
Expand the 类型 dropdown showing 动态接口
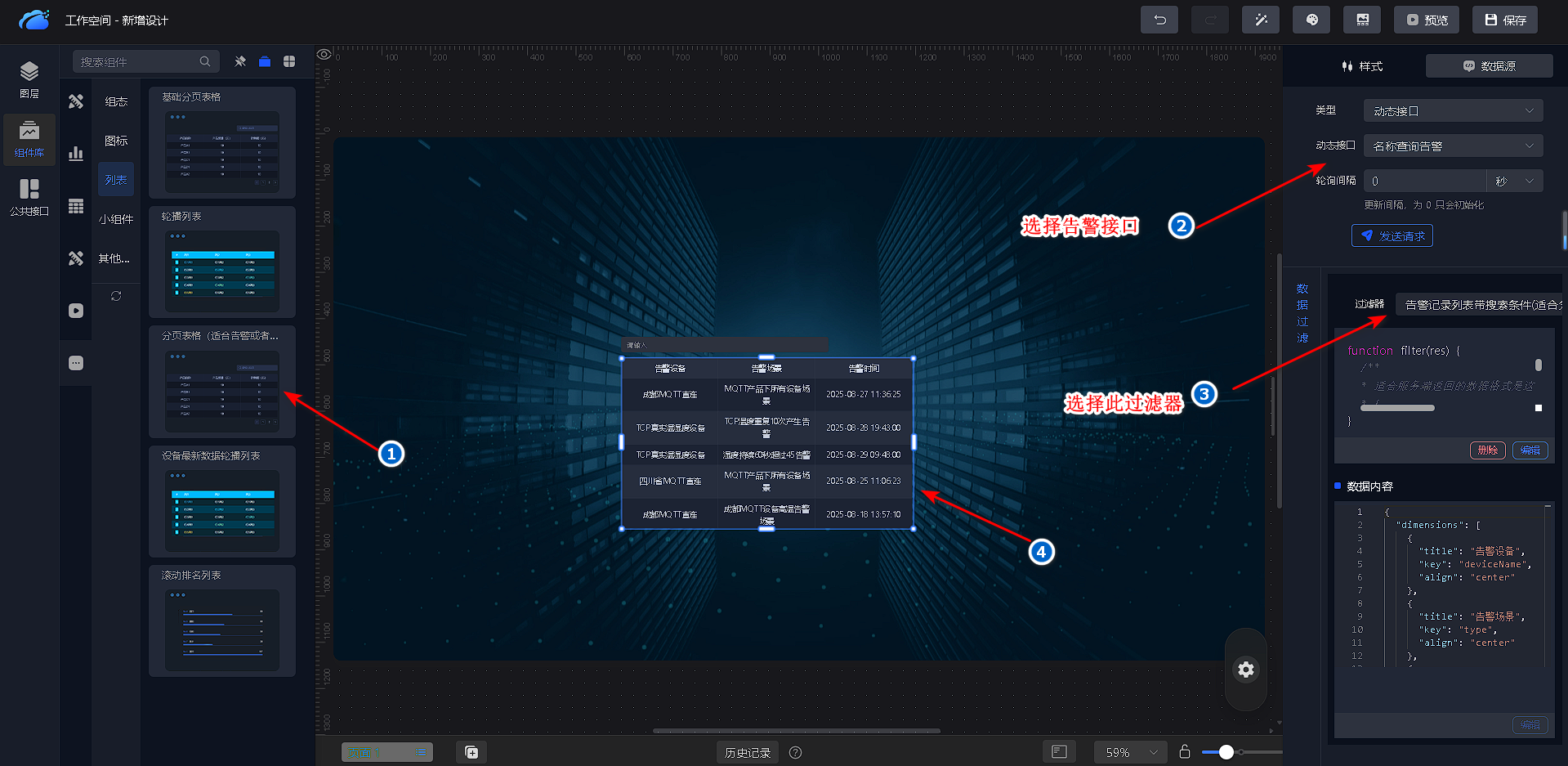coord(1452,110)
